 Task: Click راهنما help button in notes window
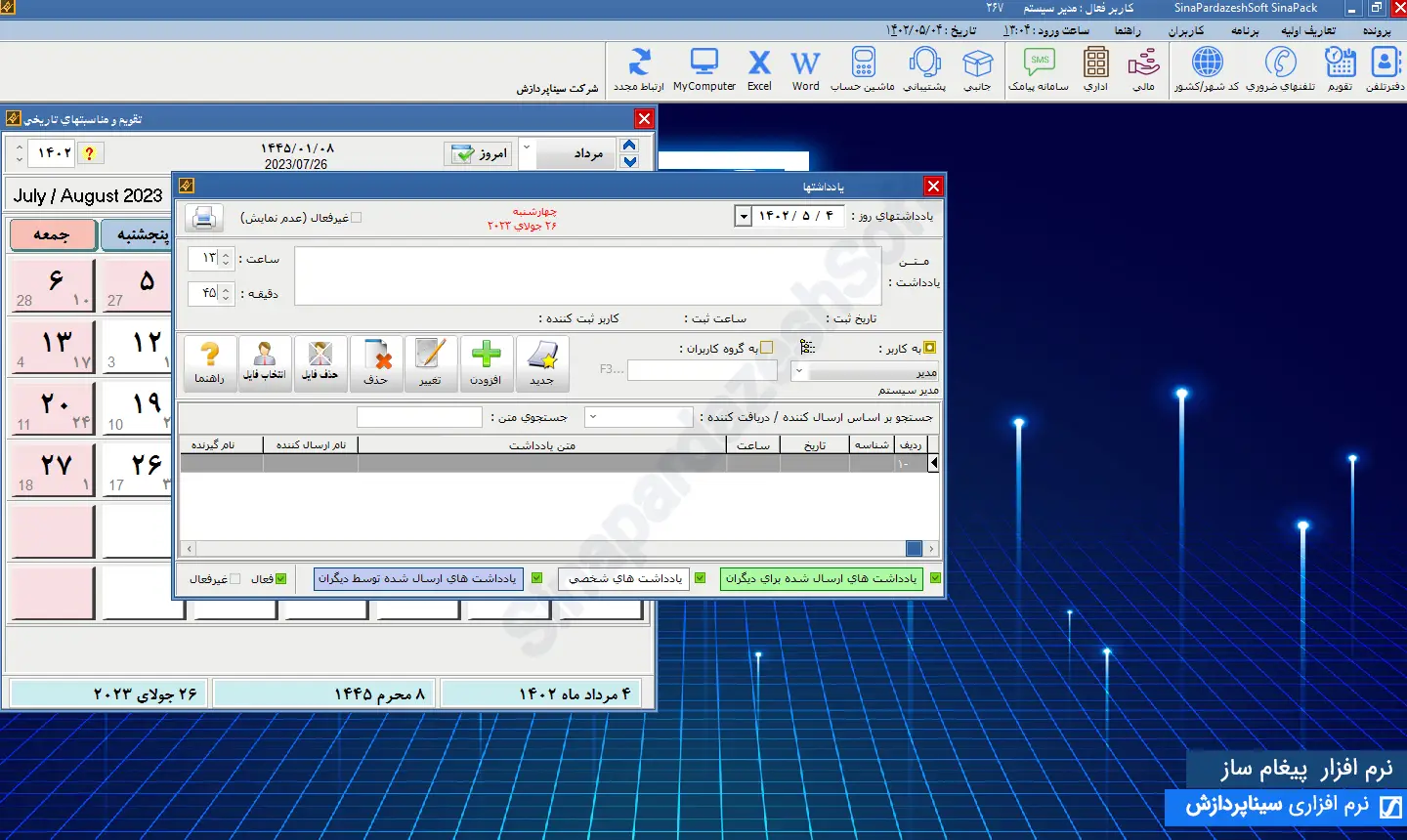pyautogui.click(x=209, y=363)
